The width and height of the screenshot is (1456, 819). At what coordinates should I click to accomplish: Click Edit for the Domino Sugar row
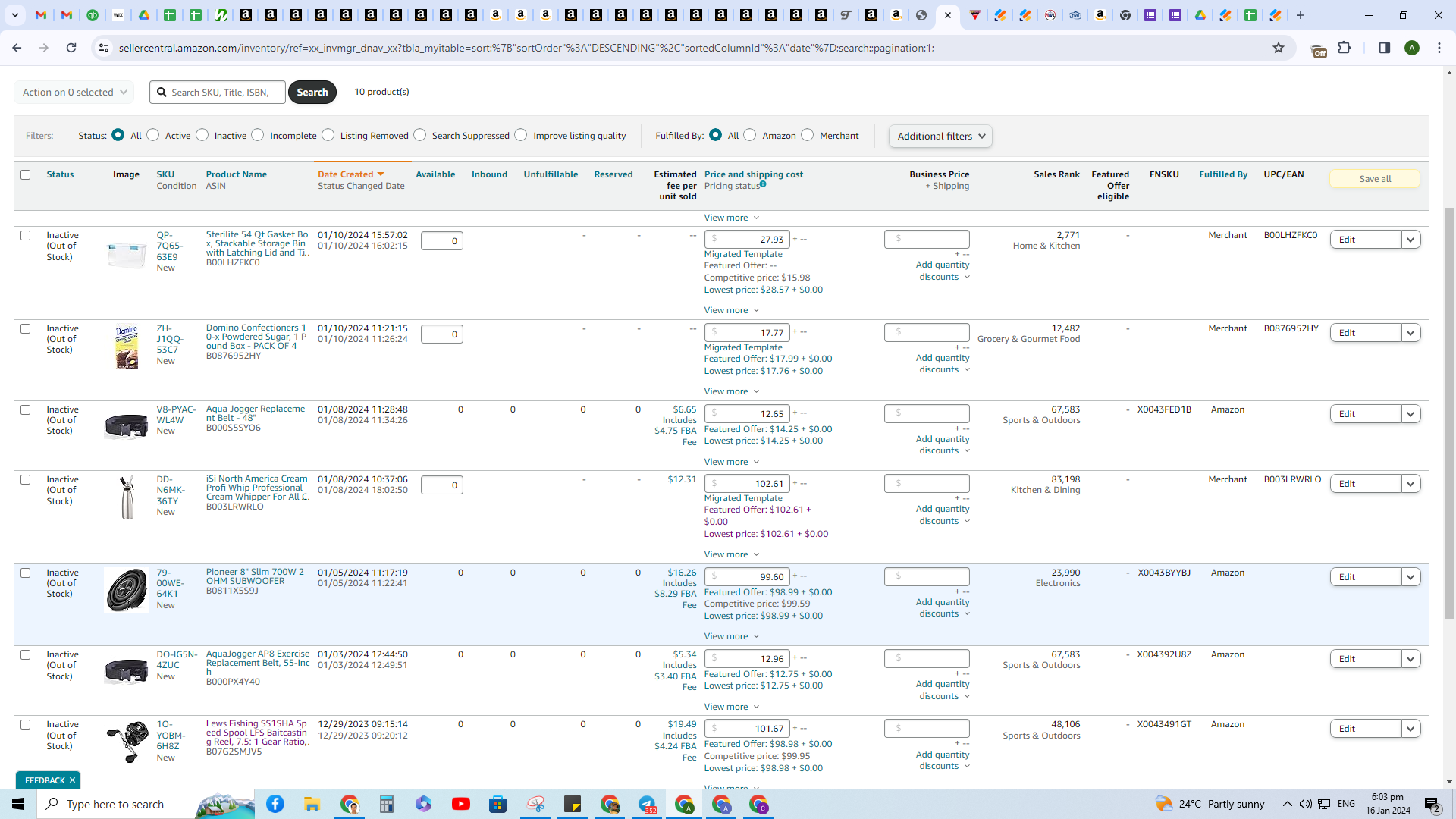point(1365,333)
